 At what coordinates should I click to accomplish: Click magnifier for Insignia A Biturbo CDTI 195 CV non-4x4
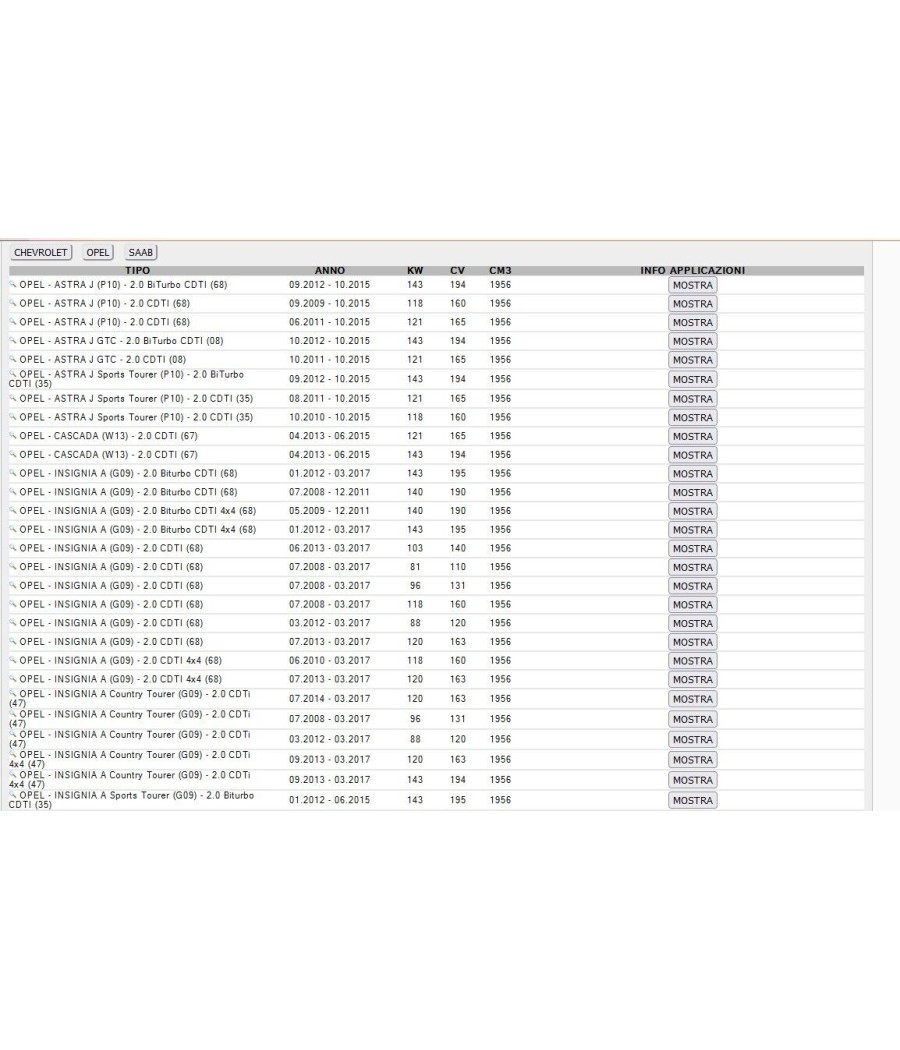(13, 473)
